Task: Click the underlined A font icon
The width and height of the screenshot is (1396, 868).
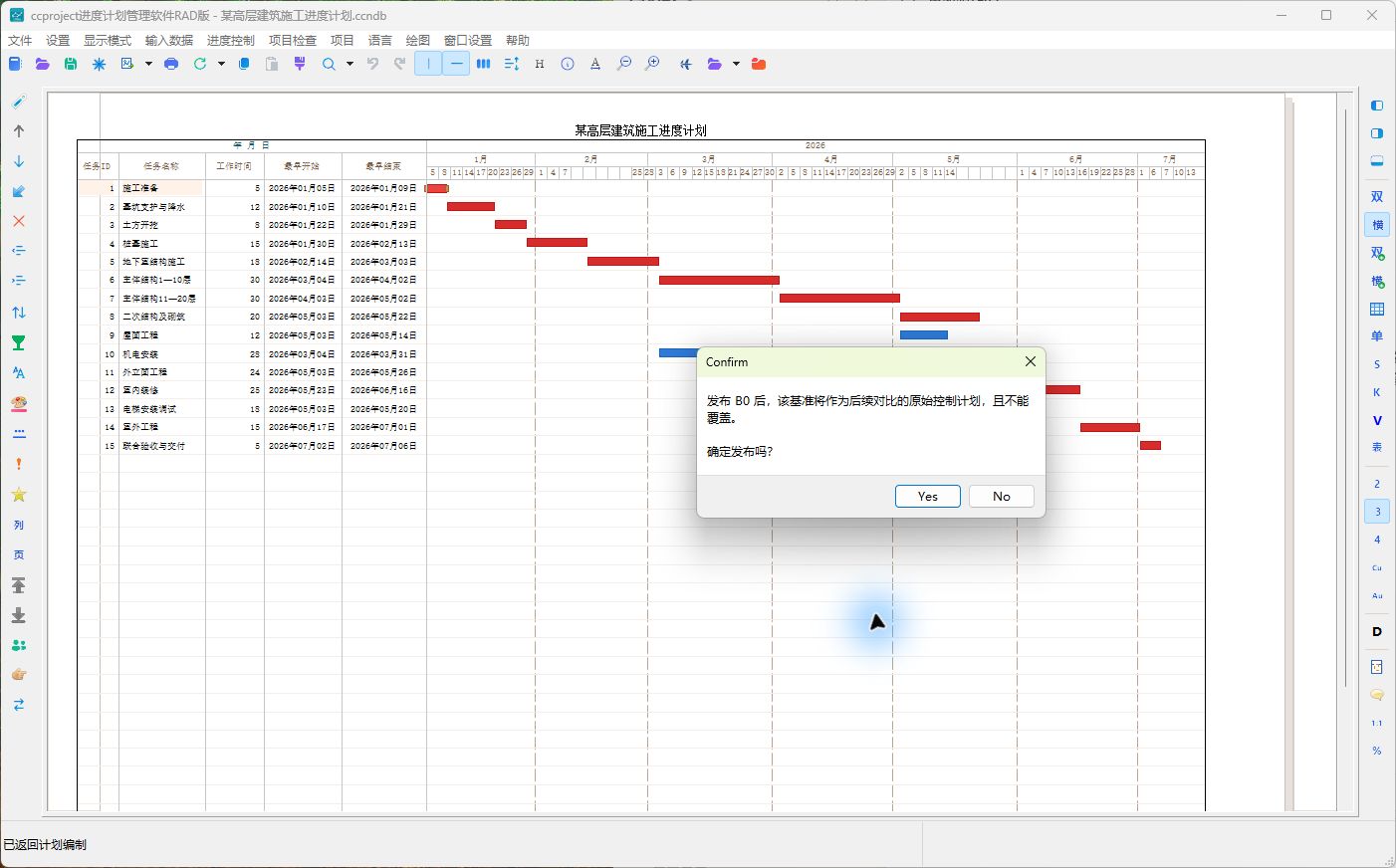Action: pos(595,64)
